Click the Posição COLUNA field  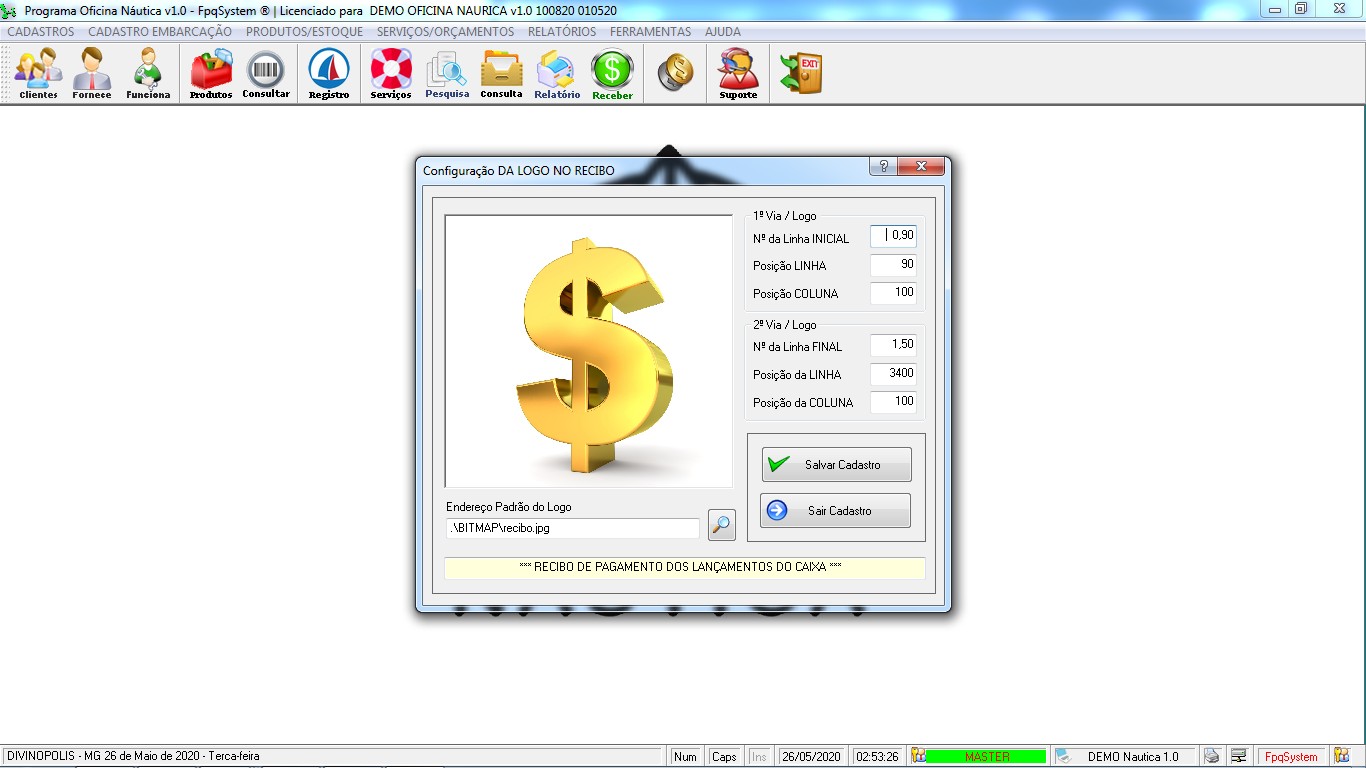click(x=893, y=293)
